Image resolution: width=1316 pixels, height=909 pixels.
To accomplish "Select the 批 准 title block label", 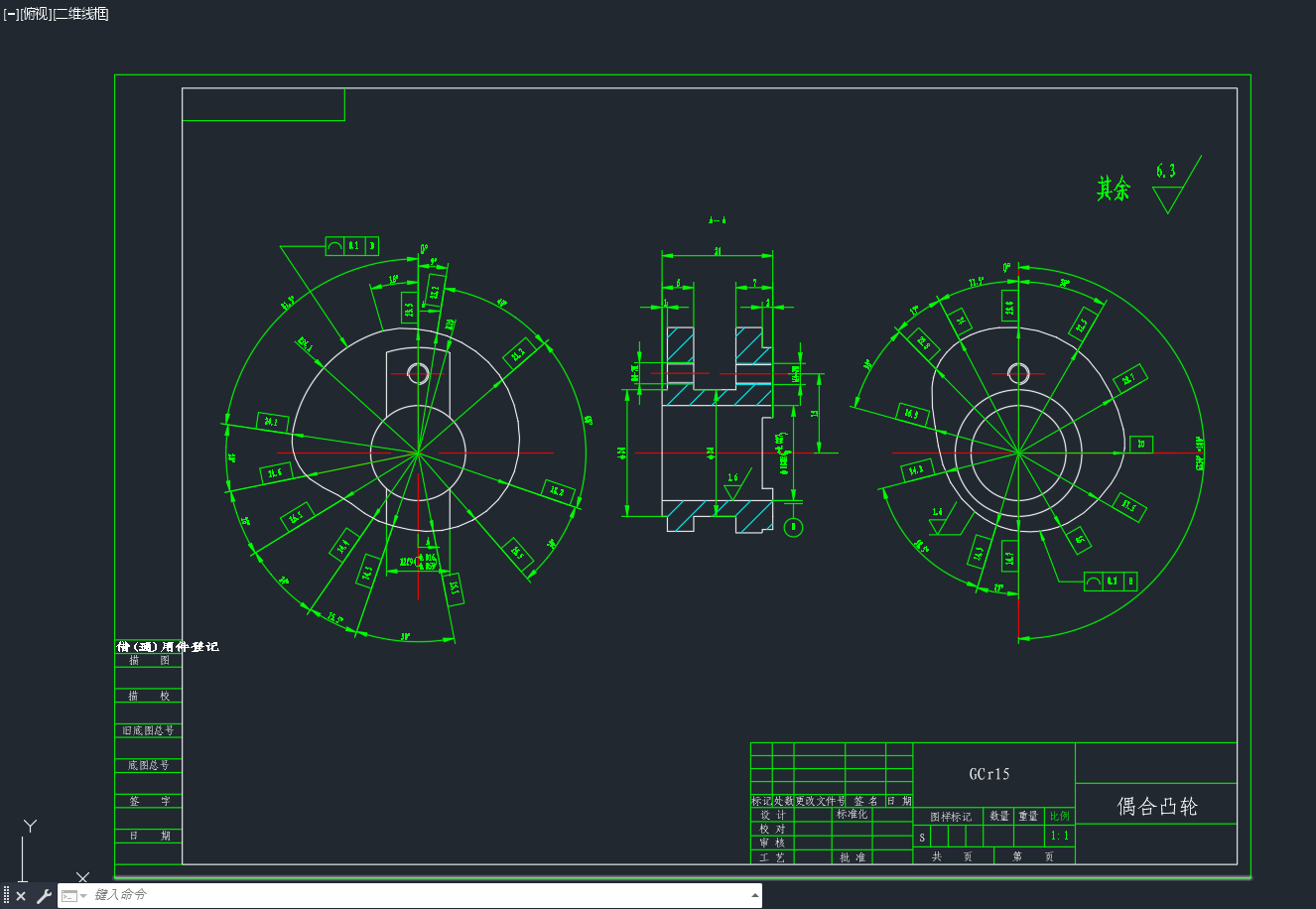I will tap(853, 857).
